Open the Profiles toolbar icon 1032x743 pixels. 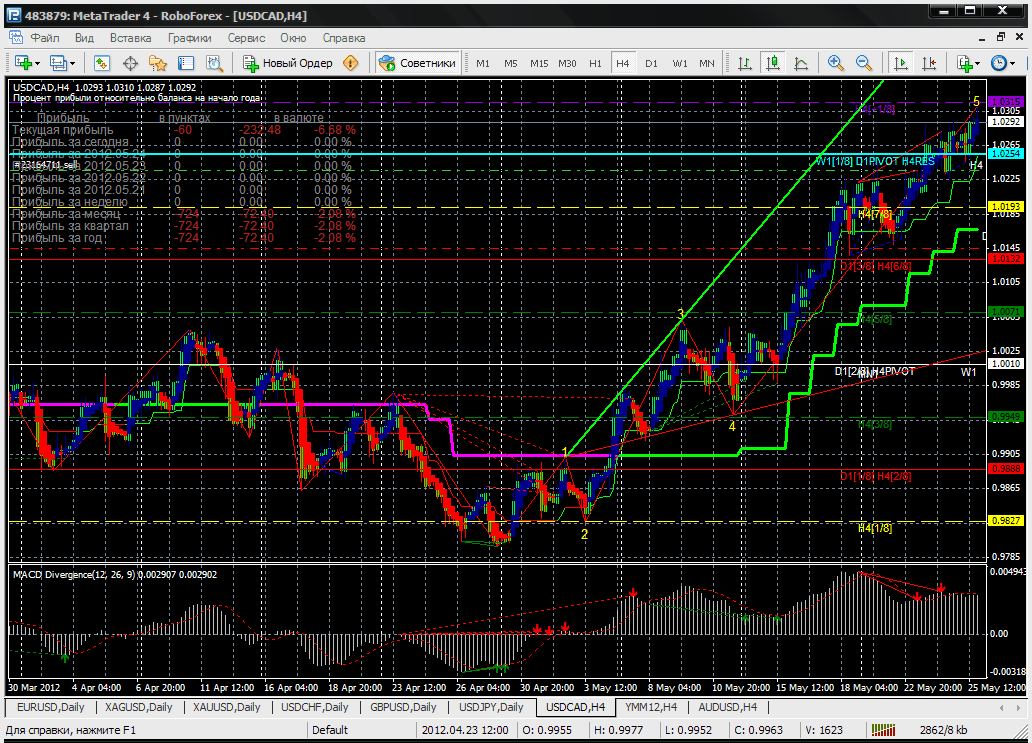click(59, 63)
